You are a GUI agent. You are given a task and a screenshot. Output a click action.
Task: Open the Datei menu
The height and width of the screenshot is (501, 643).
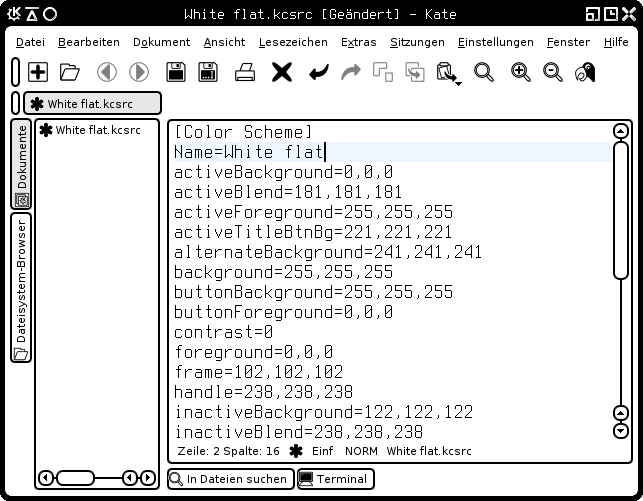click(30, 42)
